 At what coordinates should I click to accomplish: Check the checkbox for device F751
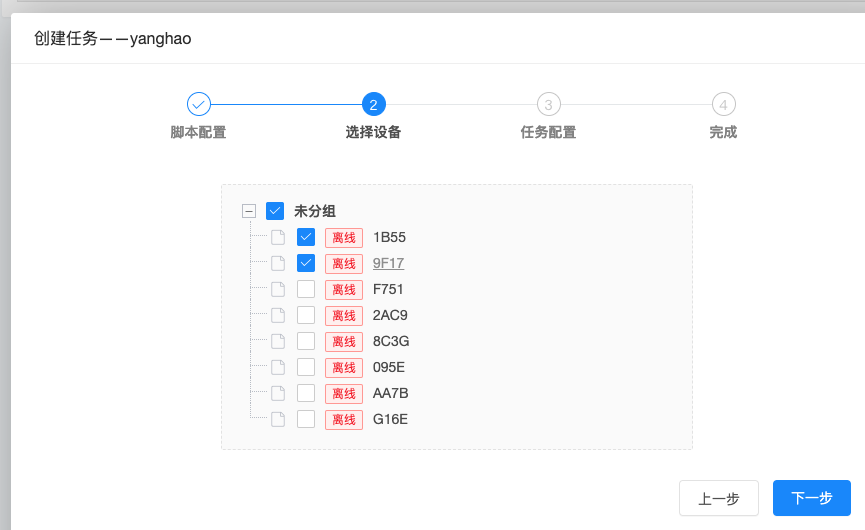coord(306,289)
